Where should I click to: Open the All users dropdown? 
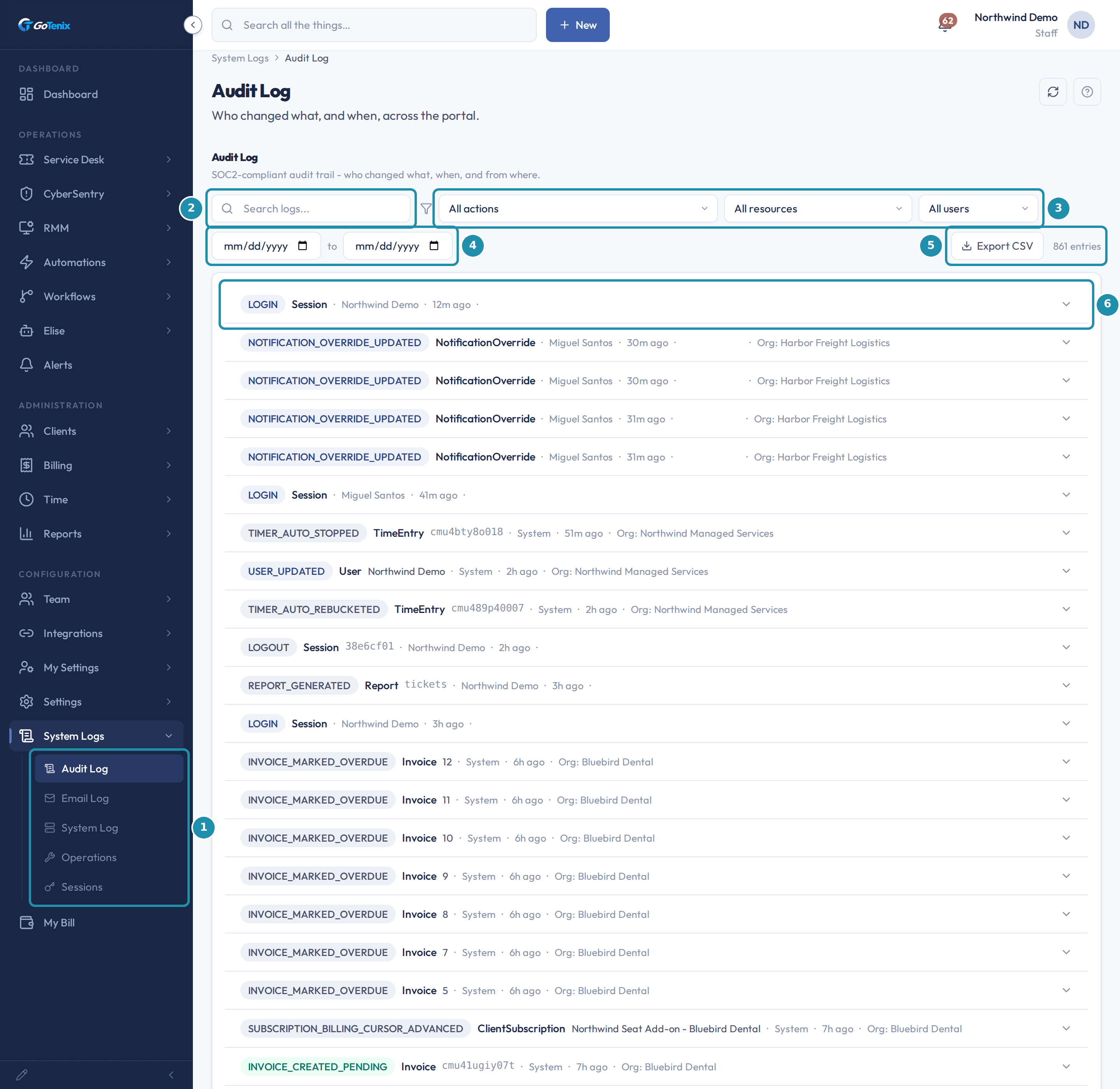pyautogui.click(x=978, y=209)
